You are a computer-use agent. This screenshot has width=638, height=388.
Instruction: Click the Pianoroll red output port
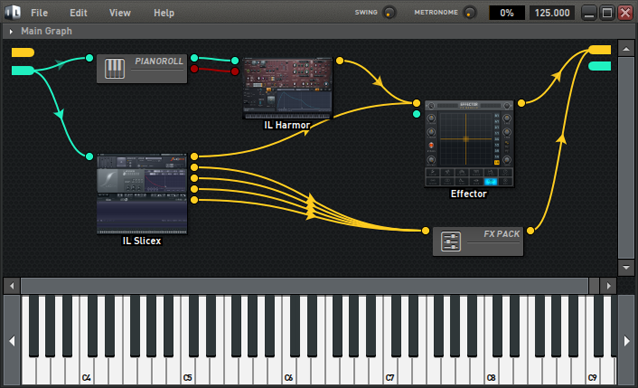pos(194,69)
